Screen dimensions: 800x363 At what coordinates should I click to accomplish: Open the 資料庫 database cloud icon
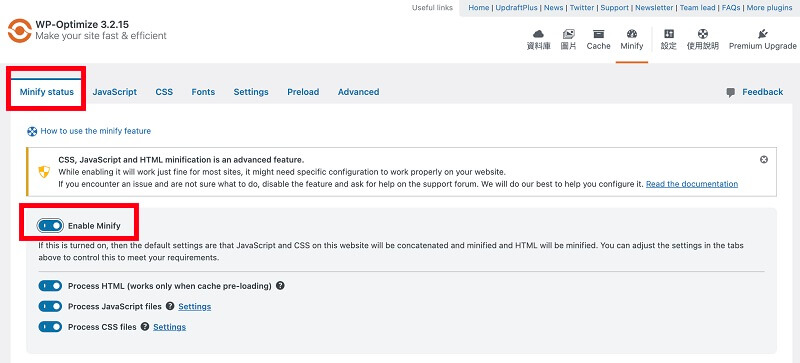(538, 34)
